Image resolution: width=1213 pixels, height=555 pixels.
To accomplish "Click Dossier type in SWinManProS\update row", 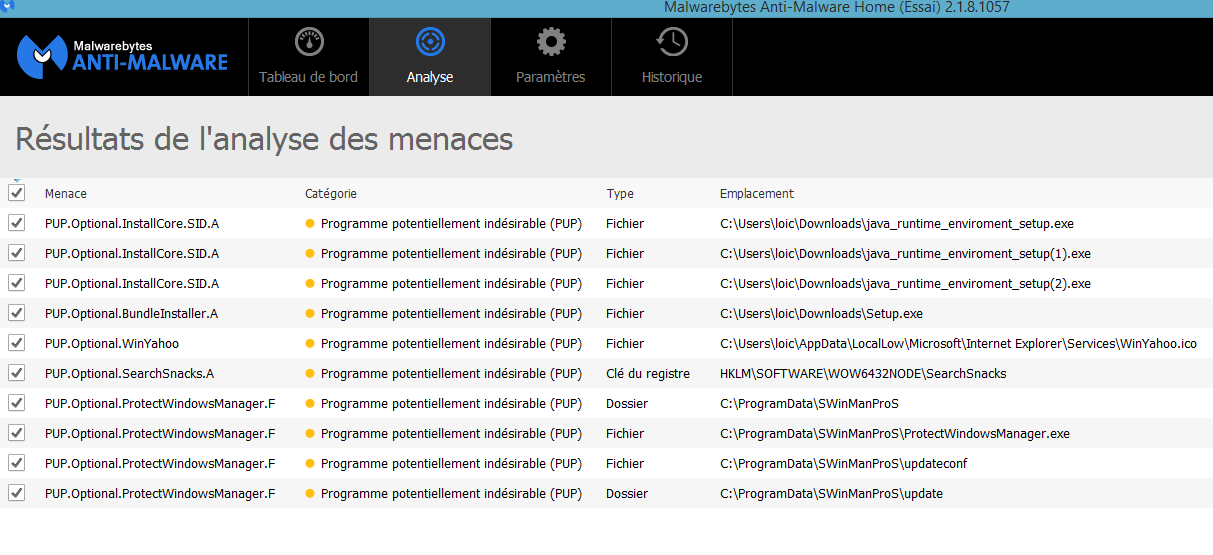I will (627, 494).
